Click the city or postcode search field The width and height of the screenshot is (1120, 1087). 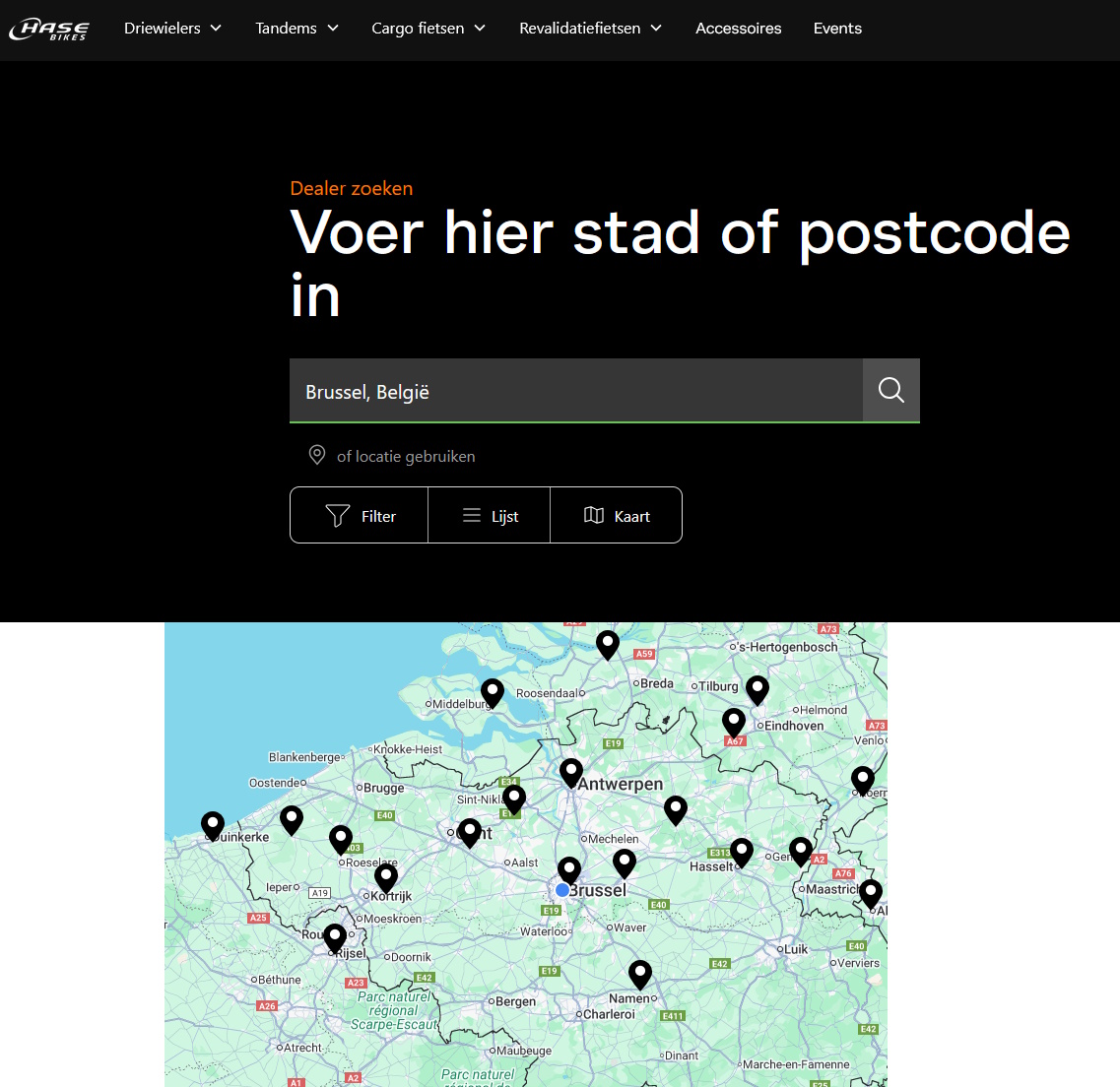coord(576,391)
